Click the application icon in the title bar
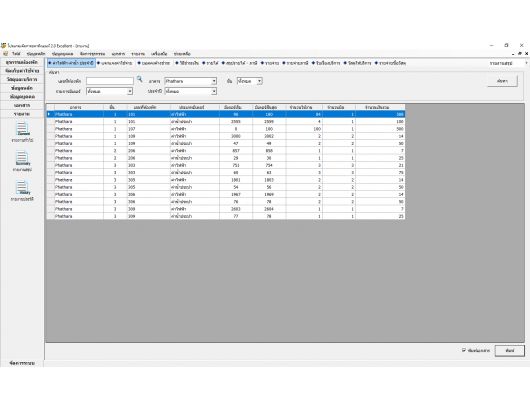The image size is (530, 410). click(x=4, y=45)
